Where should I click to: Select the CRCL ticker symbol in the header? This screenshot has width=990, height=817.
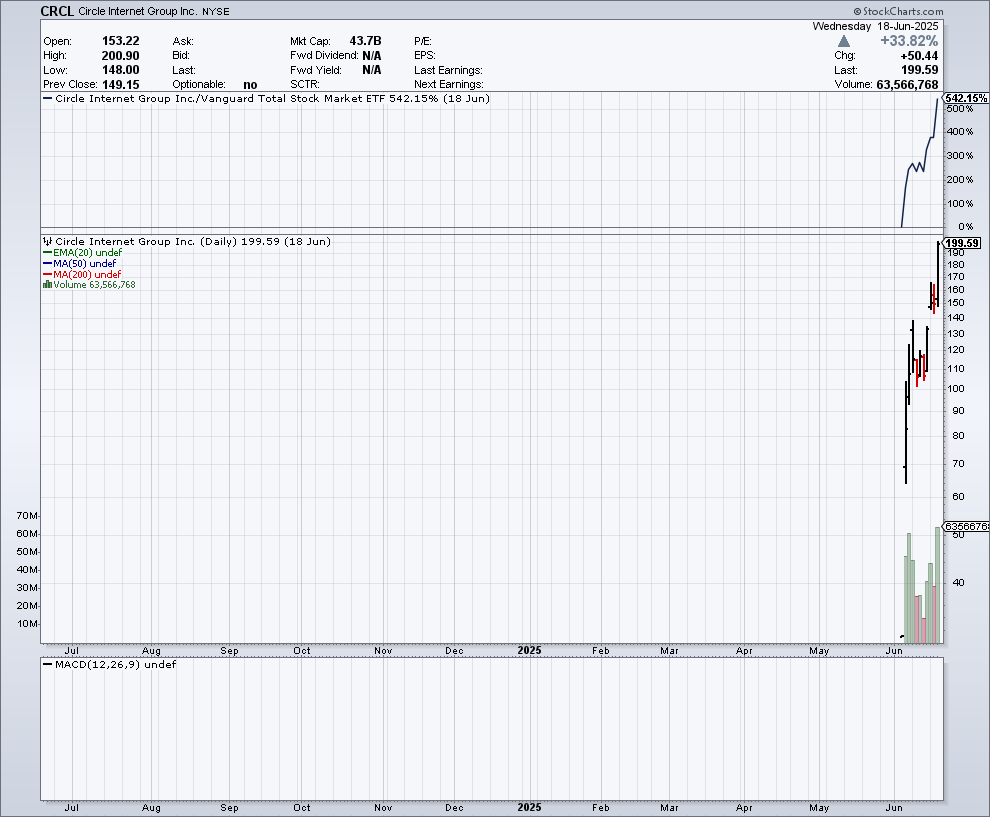pos(57,11)
